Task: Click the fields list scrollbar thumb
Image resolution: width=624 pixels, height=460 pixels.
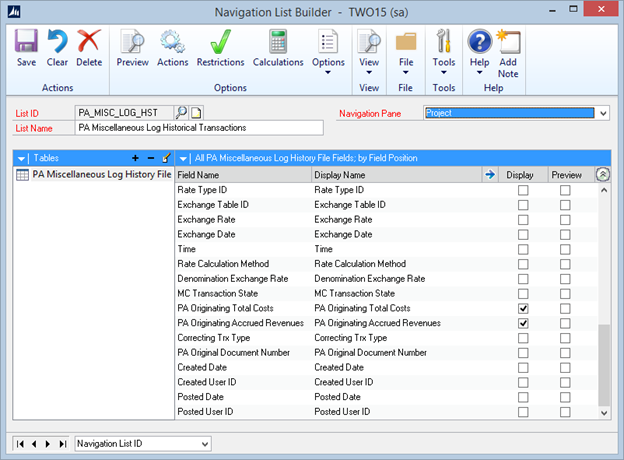Action: click(x=604, y=365)
